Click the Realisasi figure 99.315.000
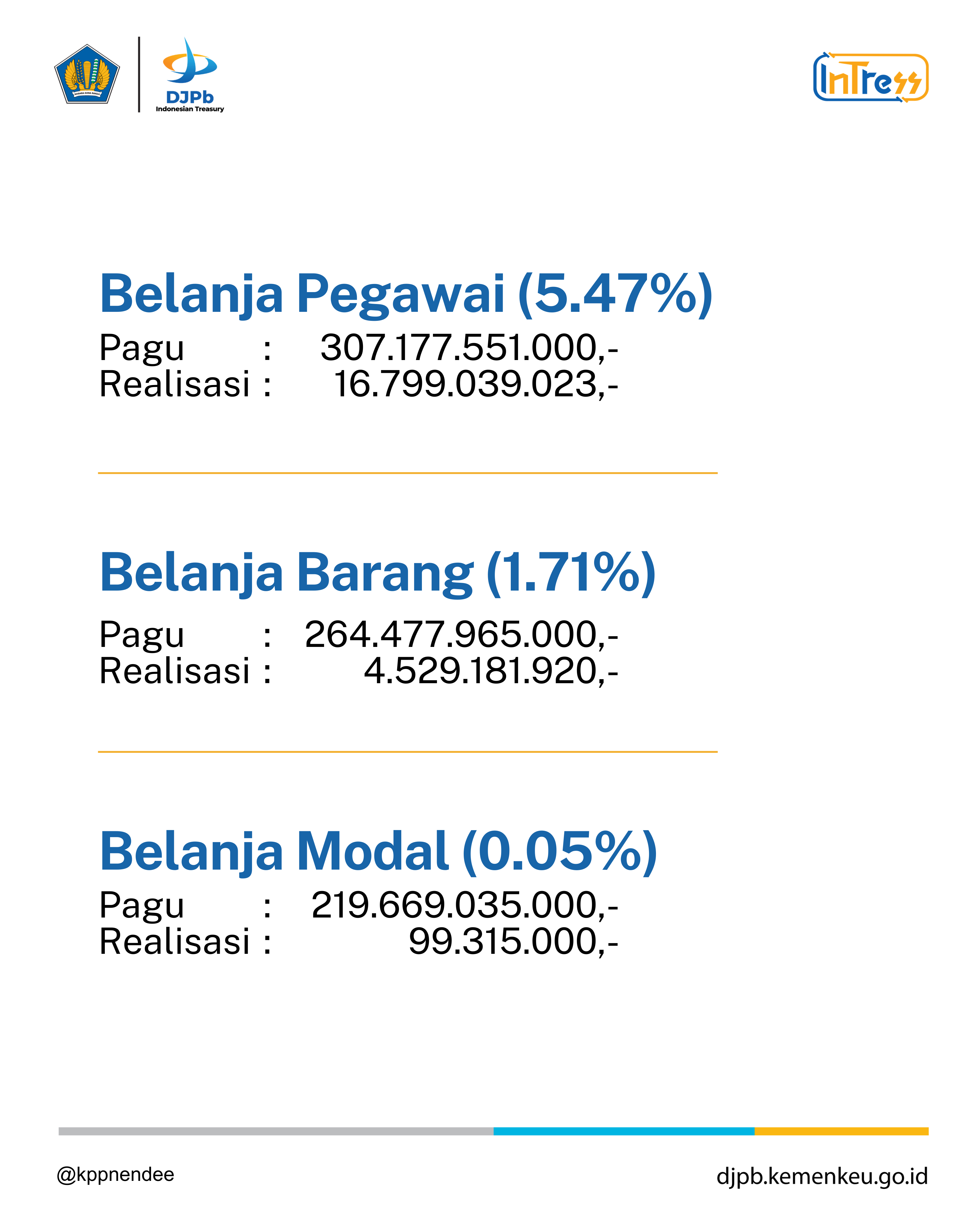The image size is (980, 1225). pos(513,942)
